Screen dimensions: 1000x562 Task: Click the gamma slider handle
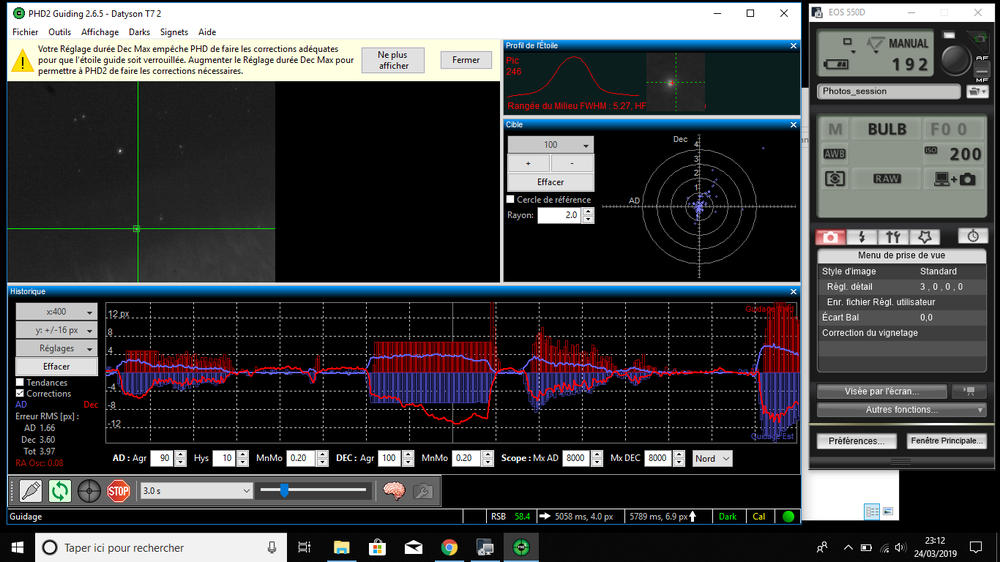coord(285,490)
